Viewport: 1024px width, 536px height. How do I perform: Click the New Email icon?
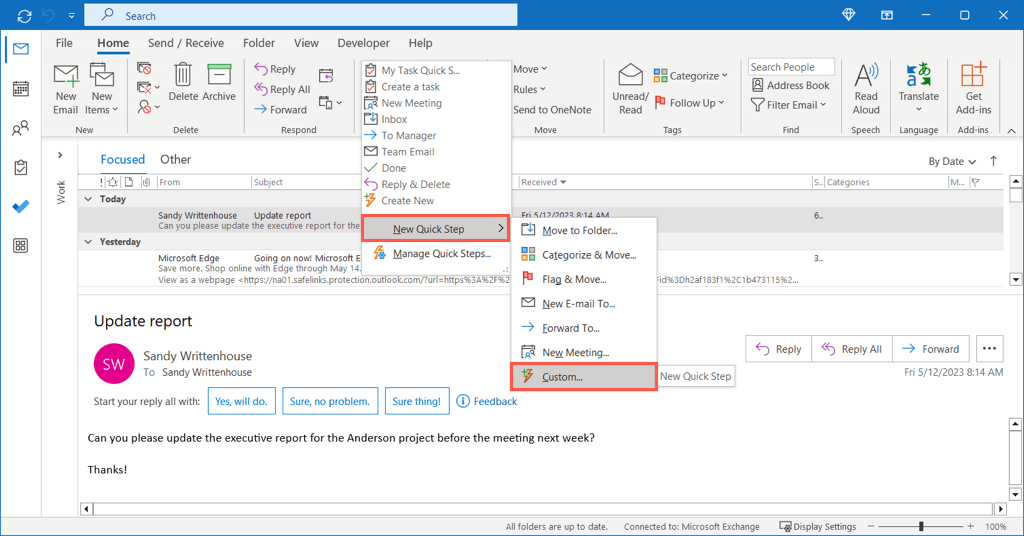[65, 75]
